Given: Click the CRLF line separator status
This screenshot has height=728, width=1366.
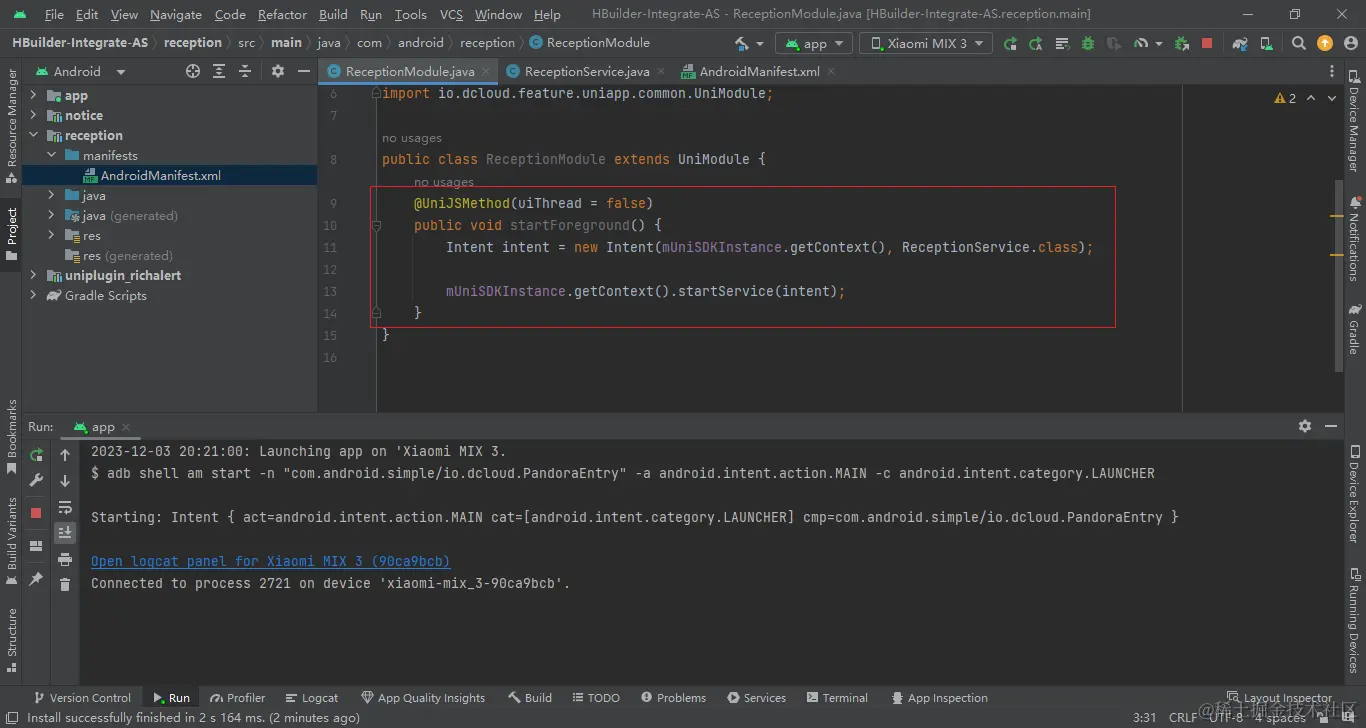Looking at the screenshot, I should point(1183,717).
